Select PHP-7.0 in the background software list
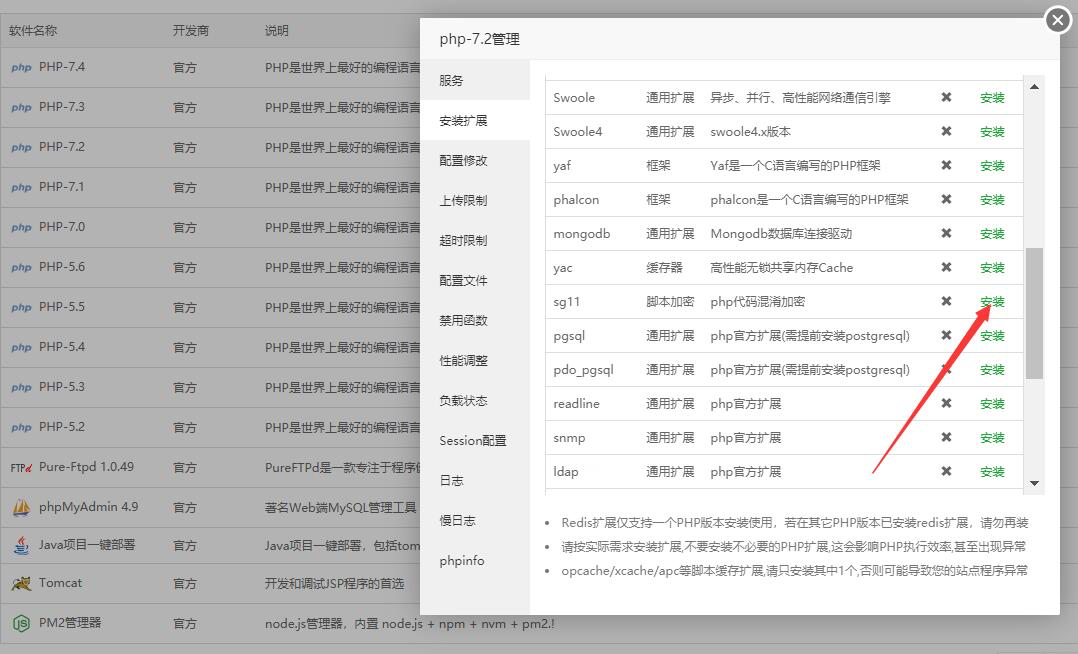This screenshot has height=654, width=1078. 62,226
